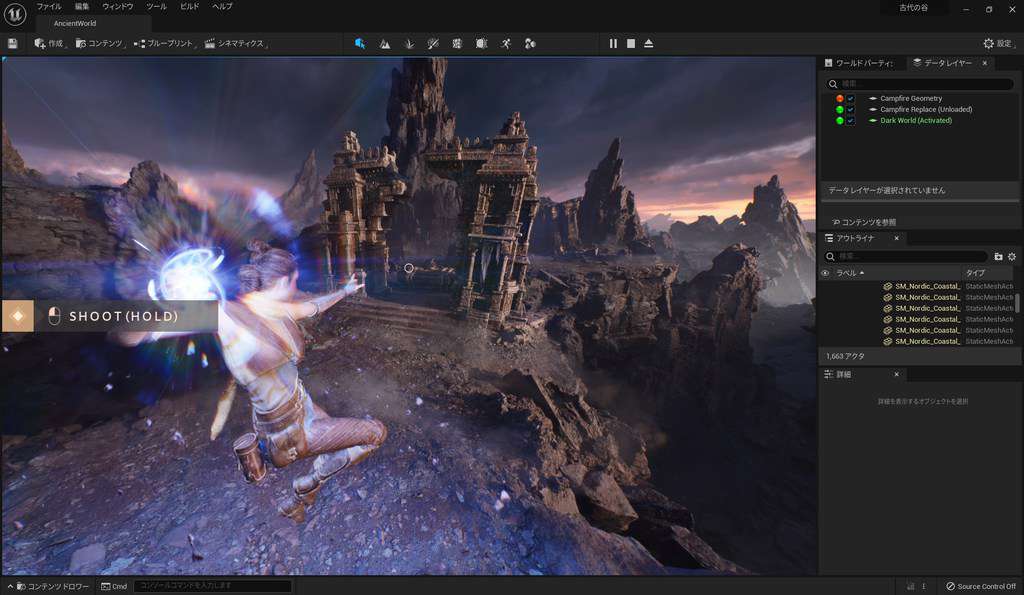Click the outliner eye visibility column header
Viewport: 1024px width, 595px height.
tap(825, 273)
